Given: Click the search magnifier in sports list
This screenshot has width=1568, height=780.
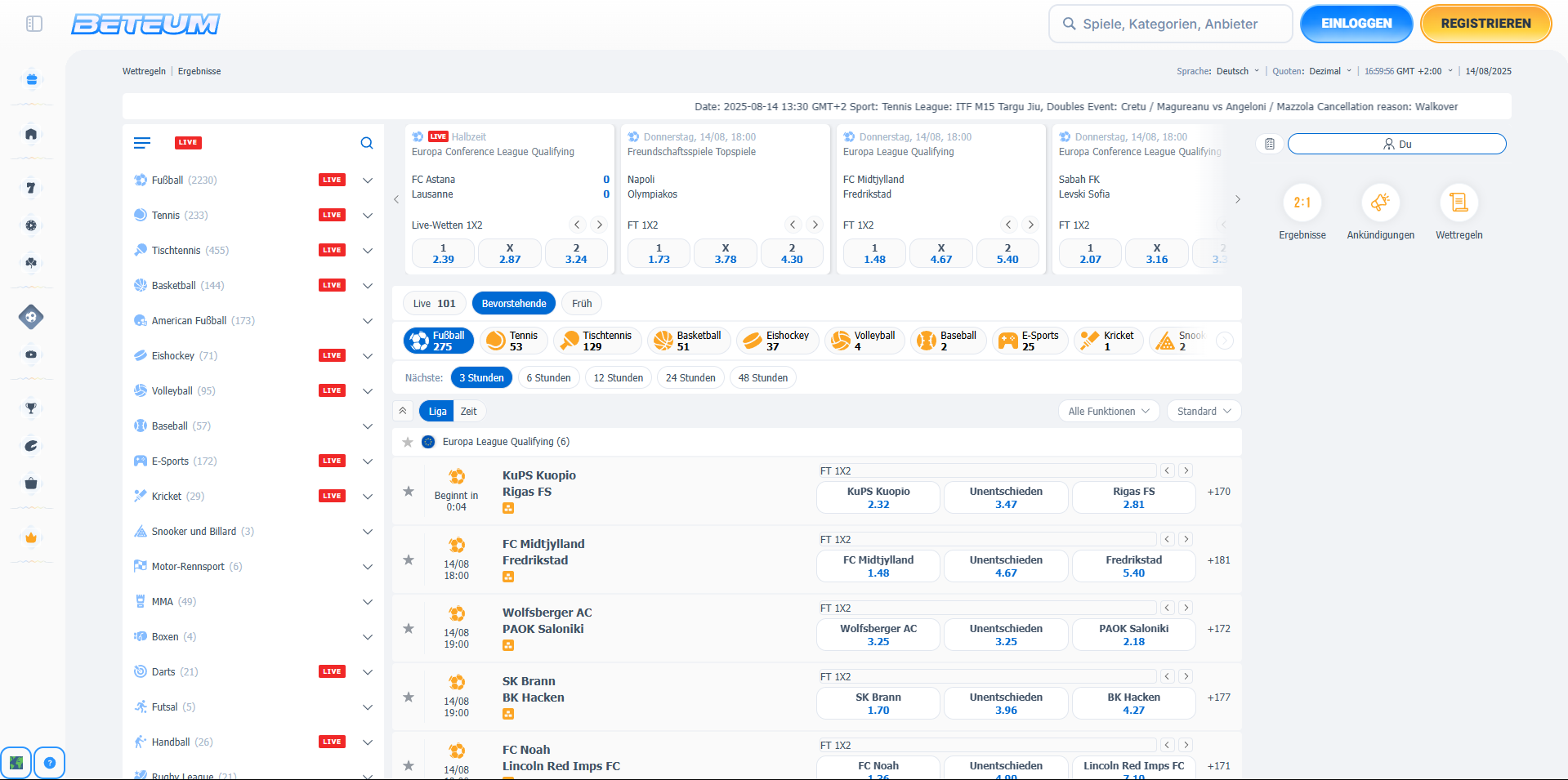Looking at the screenshot, I should pyautogui.click(x=367, y=143).
